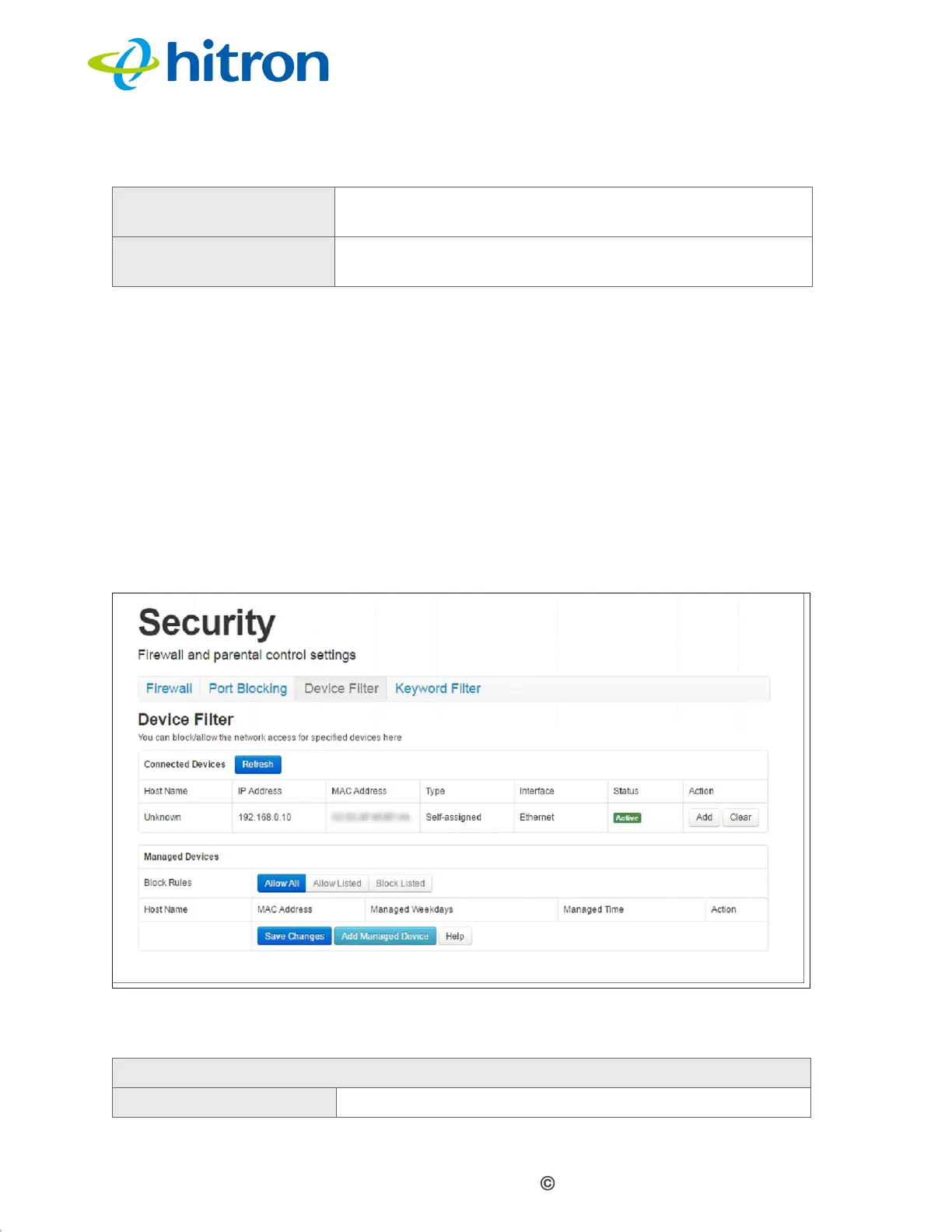Switch to the Port Blocking tab
Viewport: 952px width, 1232px height.
tap(247, 688)
